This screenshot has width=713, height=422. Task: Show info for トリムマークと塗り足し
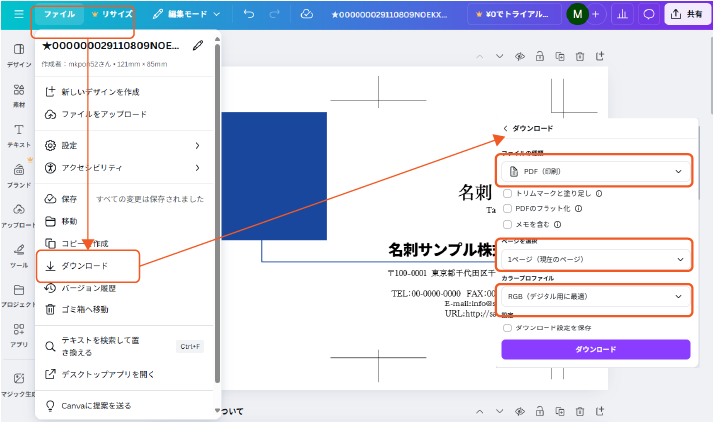[x=599, y=194]
